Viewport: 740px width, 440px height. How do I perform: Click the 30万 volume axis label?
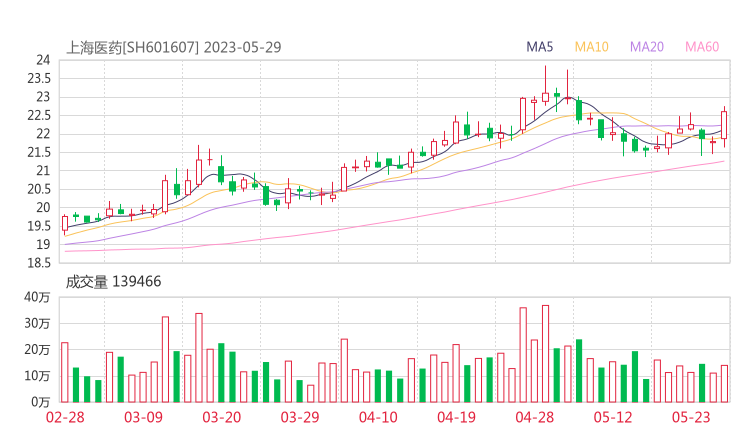(37, 323)
